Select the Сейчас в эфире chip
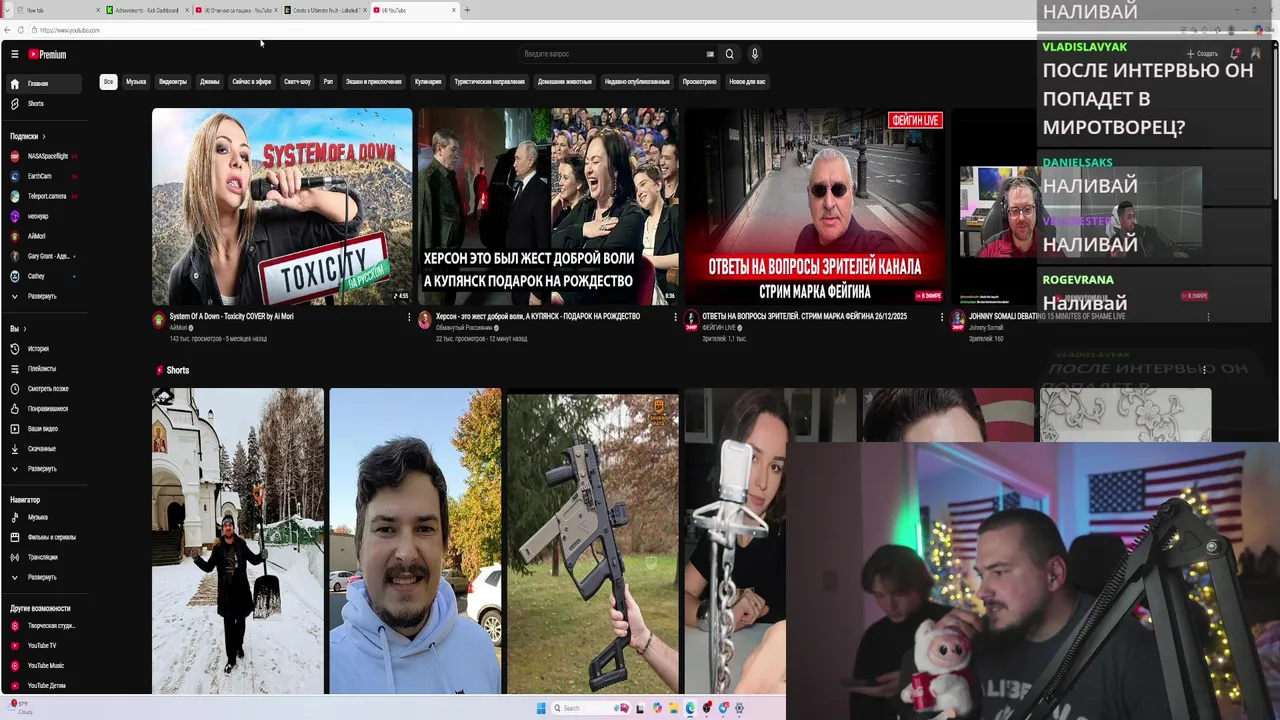This screenshot has width=1280, height=720. point(251,82)
